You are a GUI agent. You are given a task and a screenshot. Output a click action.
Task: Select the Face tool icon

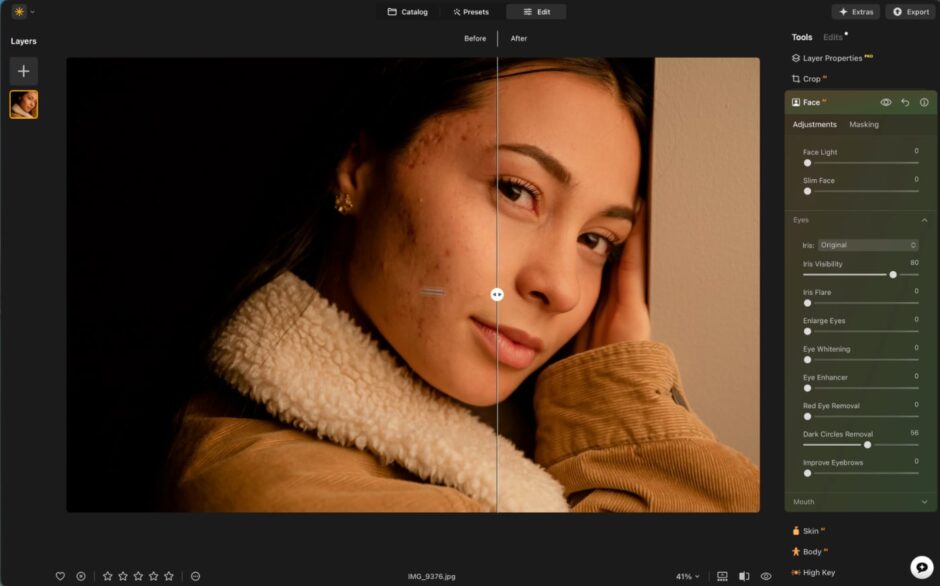[x=795, y=102]
